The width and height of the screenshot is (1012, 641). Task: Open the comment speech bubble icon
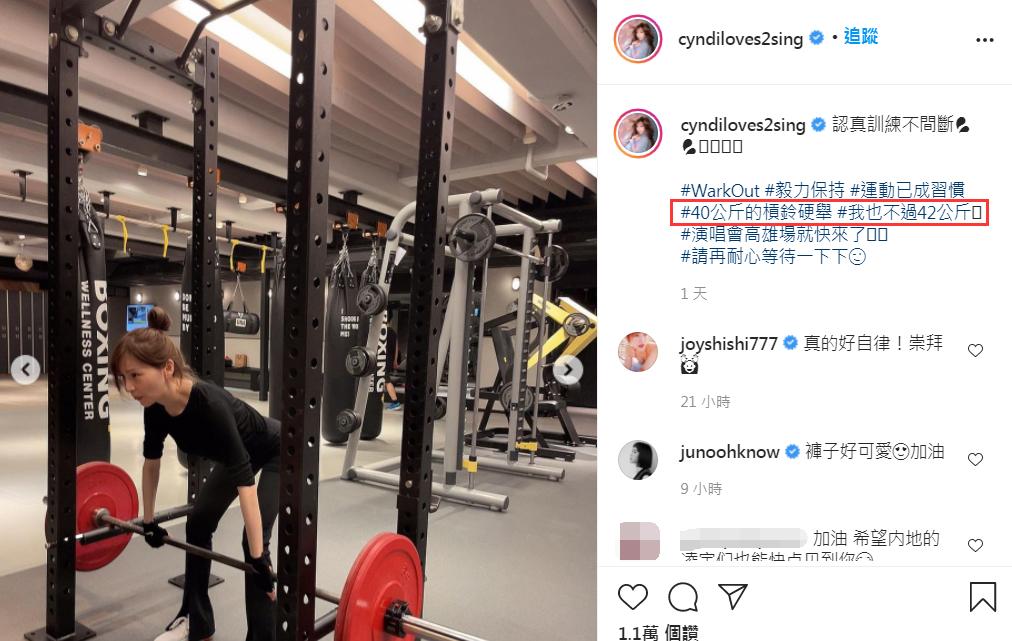683,596
